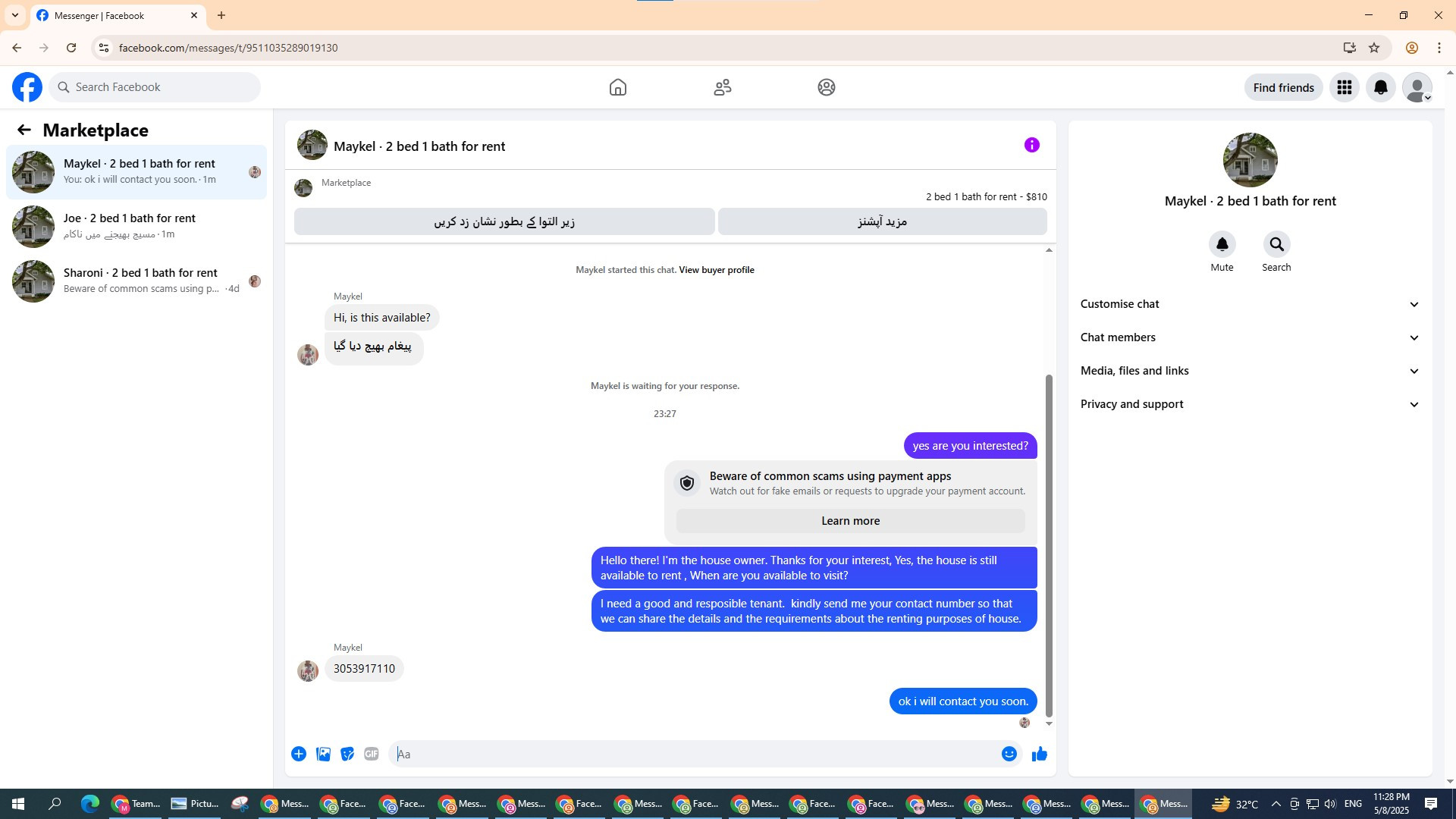
Task: Open the taskbar clock and date
Action: click(x=1391, y=804)
